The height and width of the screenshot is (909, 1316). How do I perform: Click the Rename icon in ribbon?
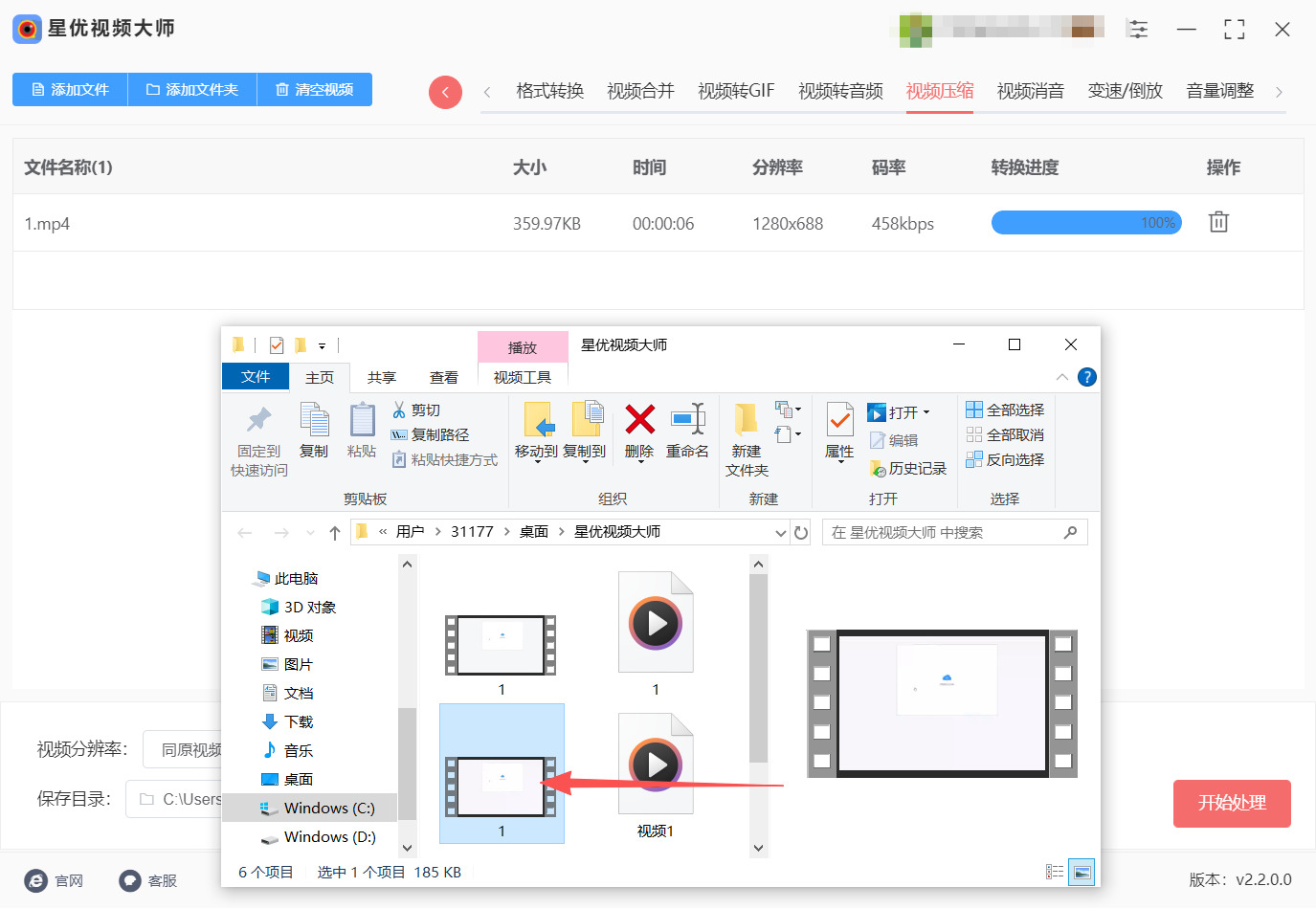pyautogui.click(x=687, y=420)
